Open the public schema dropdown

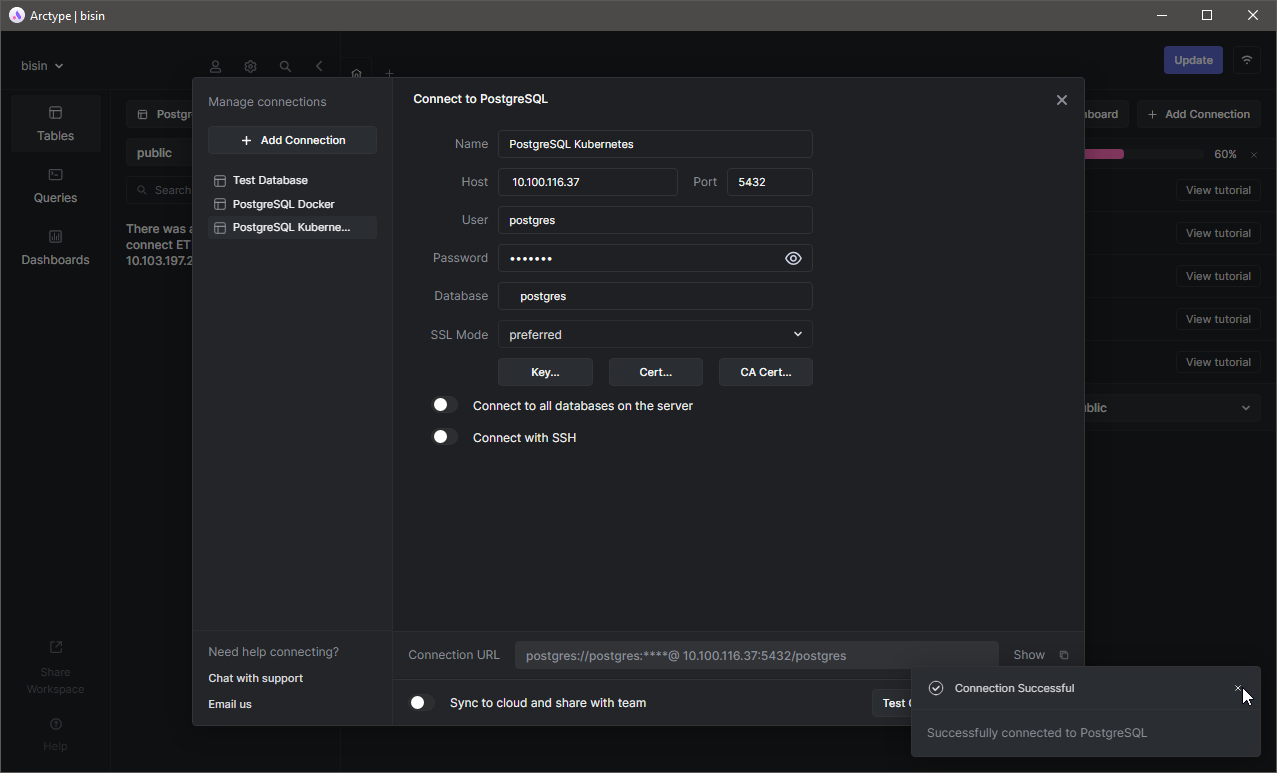1245,407
